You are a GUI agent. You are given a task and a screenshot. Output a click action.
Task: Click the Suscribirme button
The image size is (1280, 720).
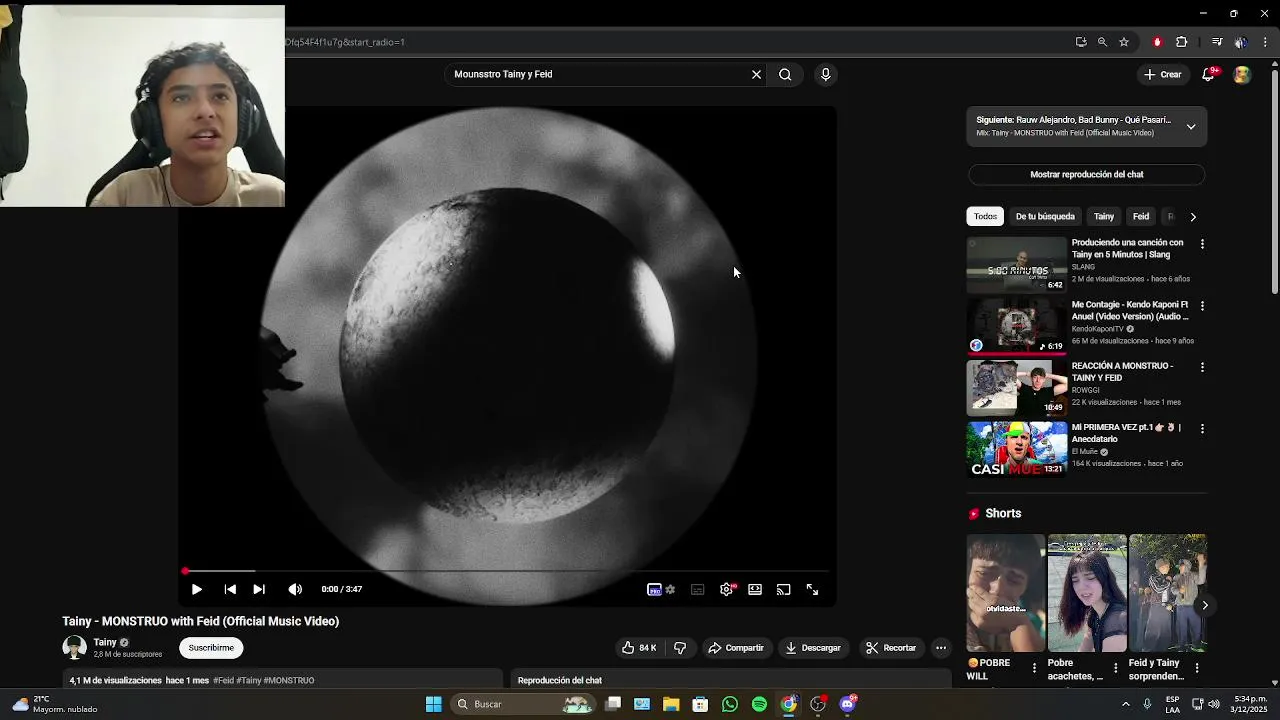coord(211,648)
